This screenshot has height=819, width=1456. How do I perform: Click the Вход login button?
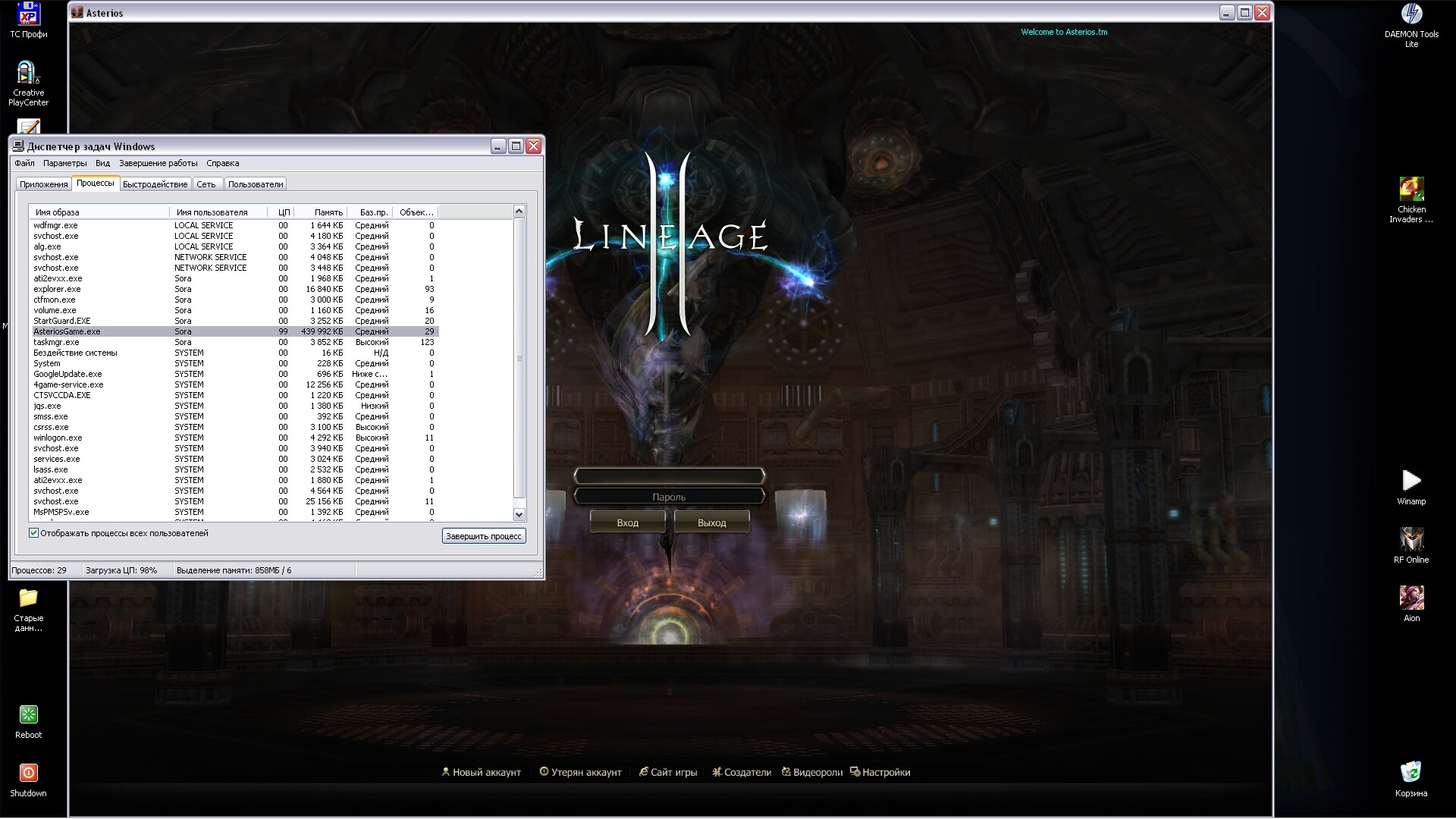coord(628,522)
